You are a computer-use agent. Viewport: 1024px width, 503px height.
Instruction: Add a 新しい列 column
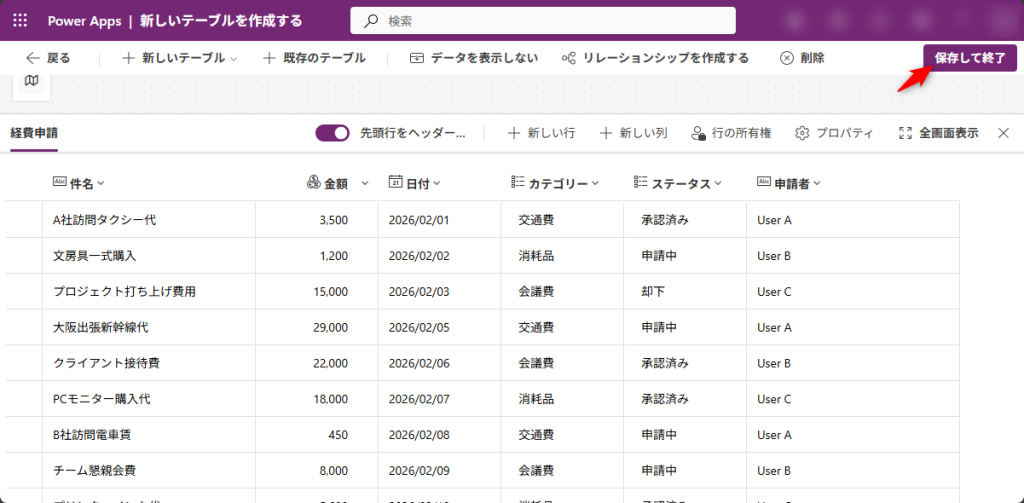[x=633, y=133]
